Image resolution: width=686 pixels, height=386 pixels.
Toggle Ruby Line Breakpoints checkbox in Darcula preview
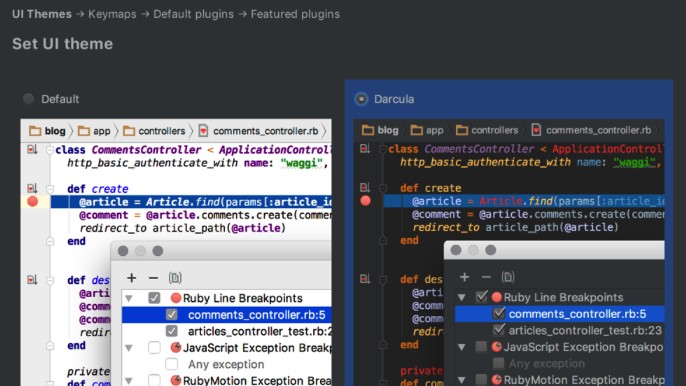481,297
